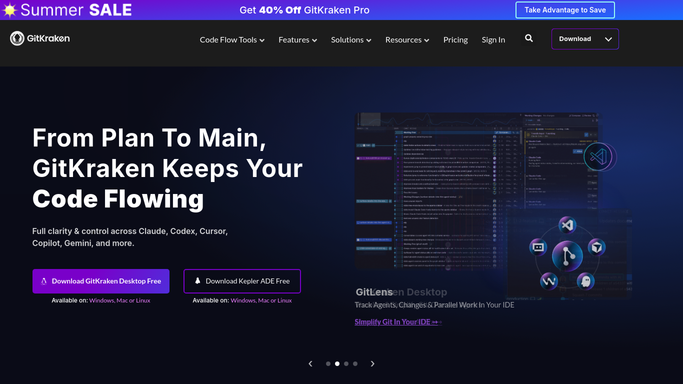Click the GitKraken logo
Image resolution: width=683 pixels, height=384 pixels.
point(40,38)
